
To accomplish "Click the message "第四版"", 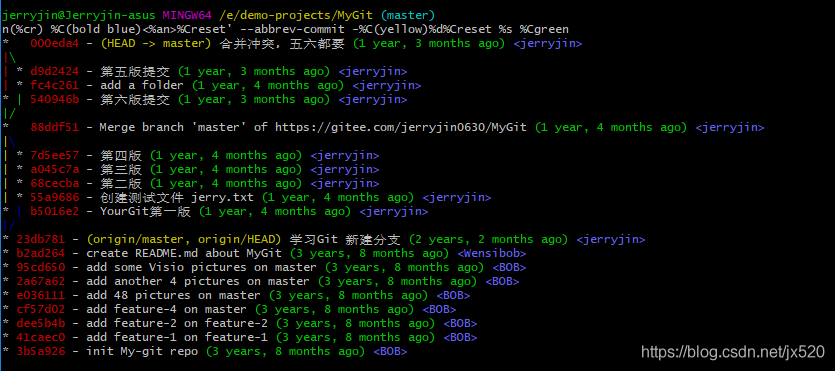I will pyautogui.click(x=121, y=156).
